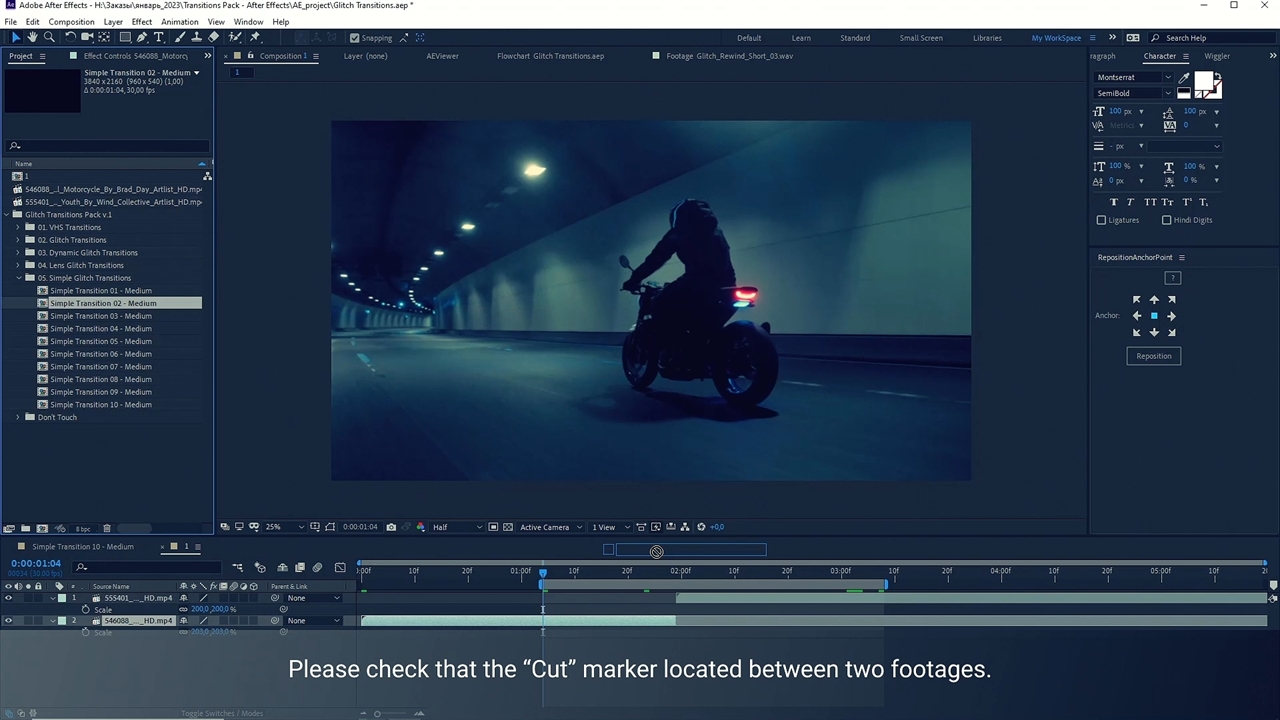Screen dimensions: 1280x720
Task: Switch to the Small Screen workspace
Action: pos(920,38)
